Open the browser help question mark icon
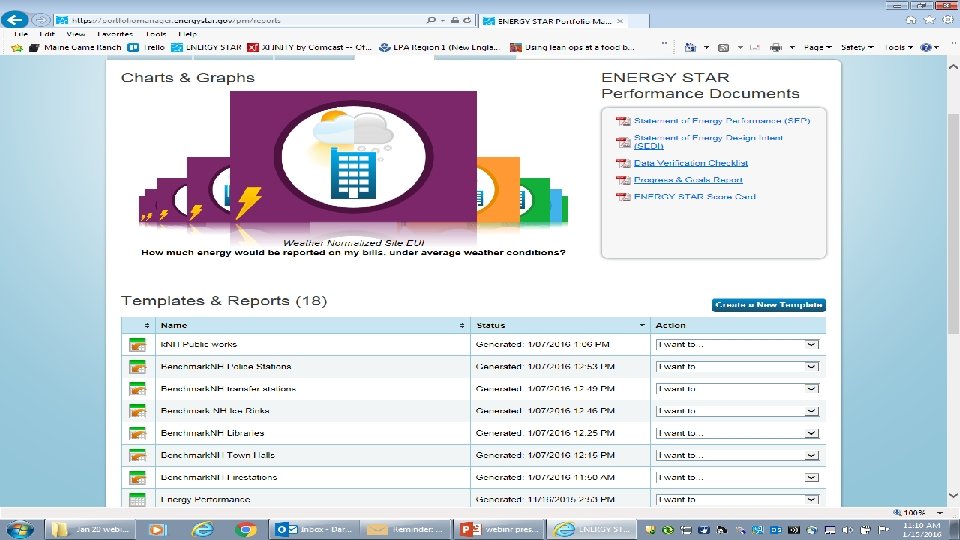Screen dimensions: 960x540 click(x=926, y=47)
